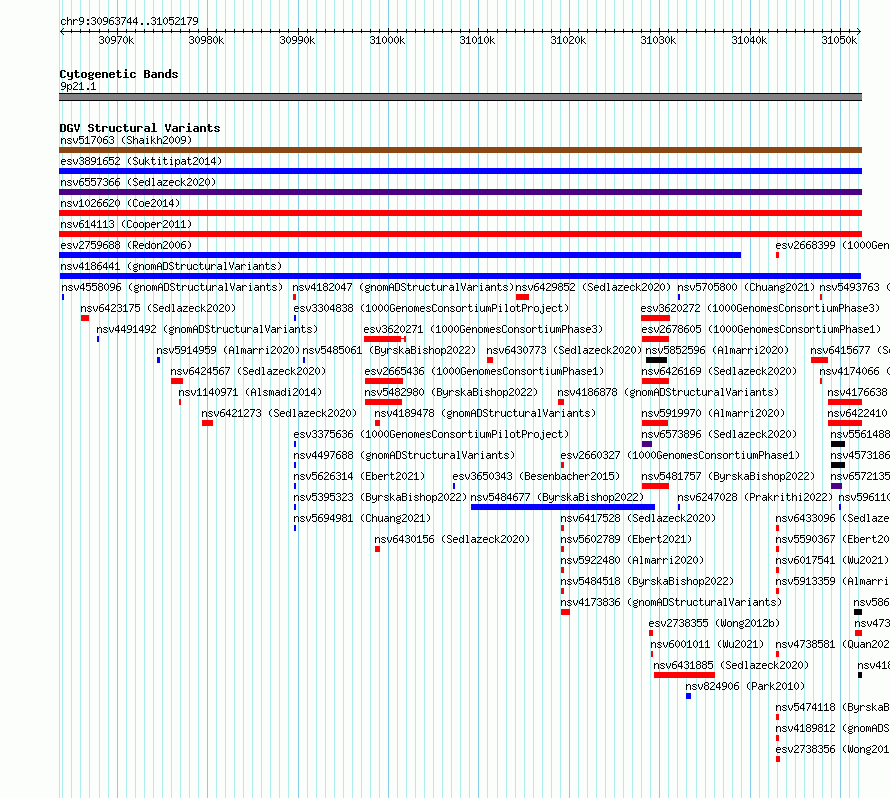This screenshot has height=798, width=890.
Task: Open nsv5484518 (ByrskaBishop2022) label
Action: coord(647,581)
